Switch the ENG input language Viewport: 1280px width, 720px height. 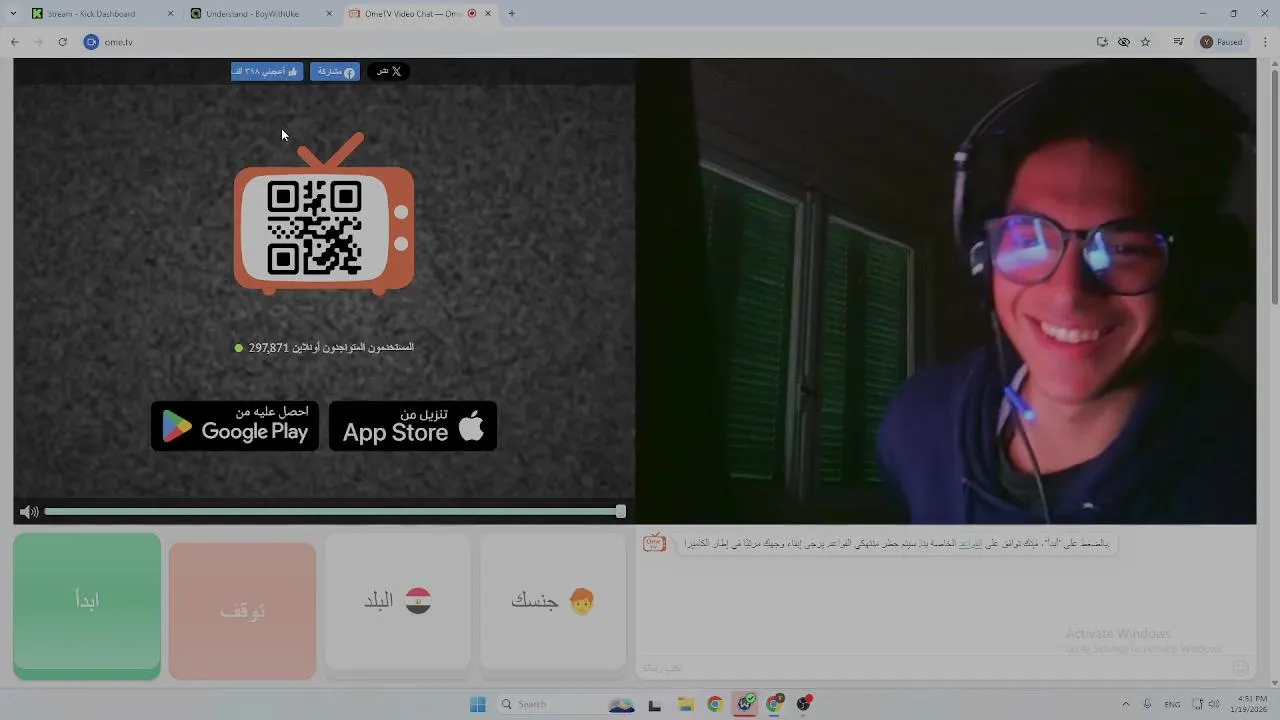tap(1172, 704)
